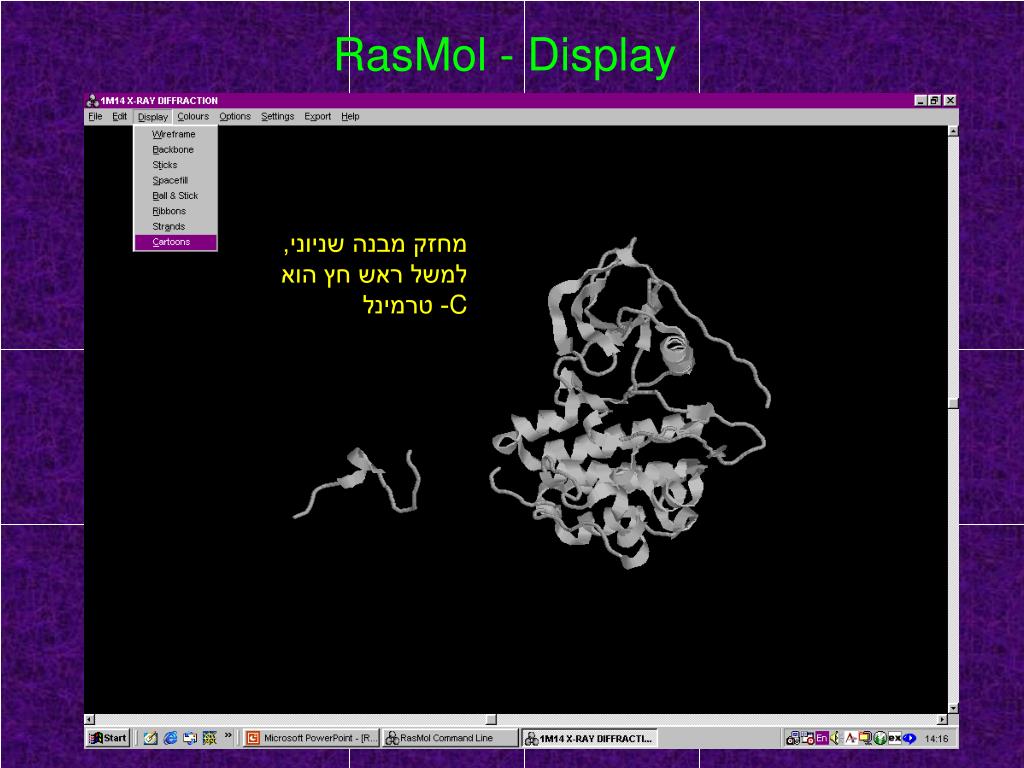Screen dimensions: 1024x768
Task: Minimize the RasMol window
Action: point(921,101)
